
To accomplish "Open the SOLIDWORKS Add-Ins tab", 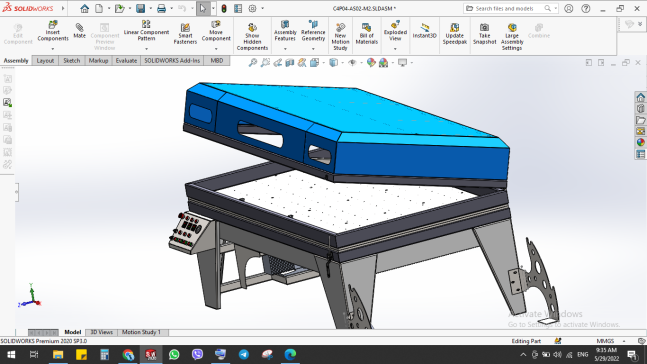I will [172, 61].
